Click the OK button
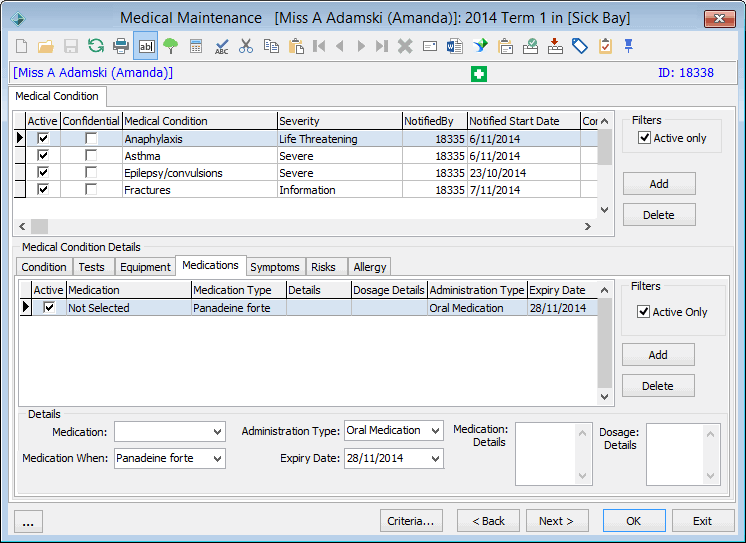Image resolution: width=746 pixels, height=543 pixels. tap(634, 521)
